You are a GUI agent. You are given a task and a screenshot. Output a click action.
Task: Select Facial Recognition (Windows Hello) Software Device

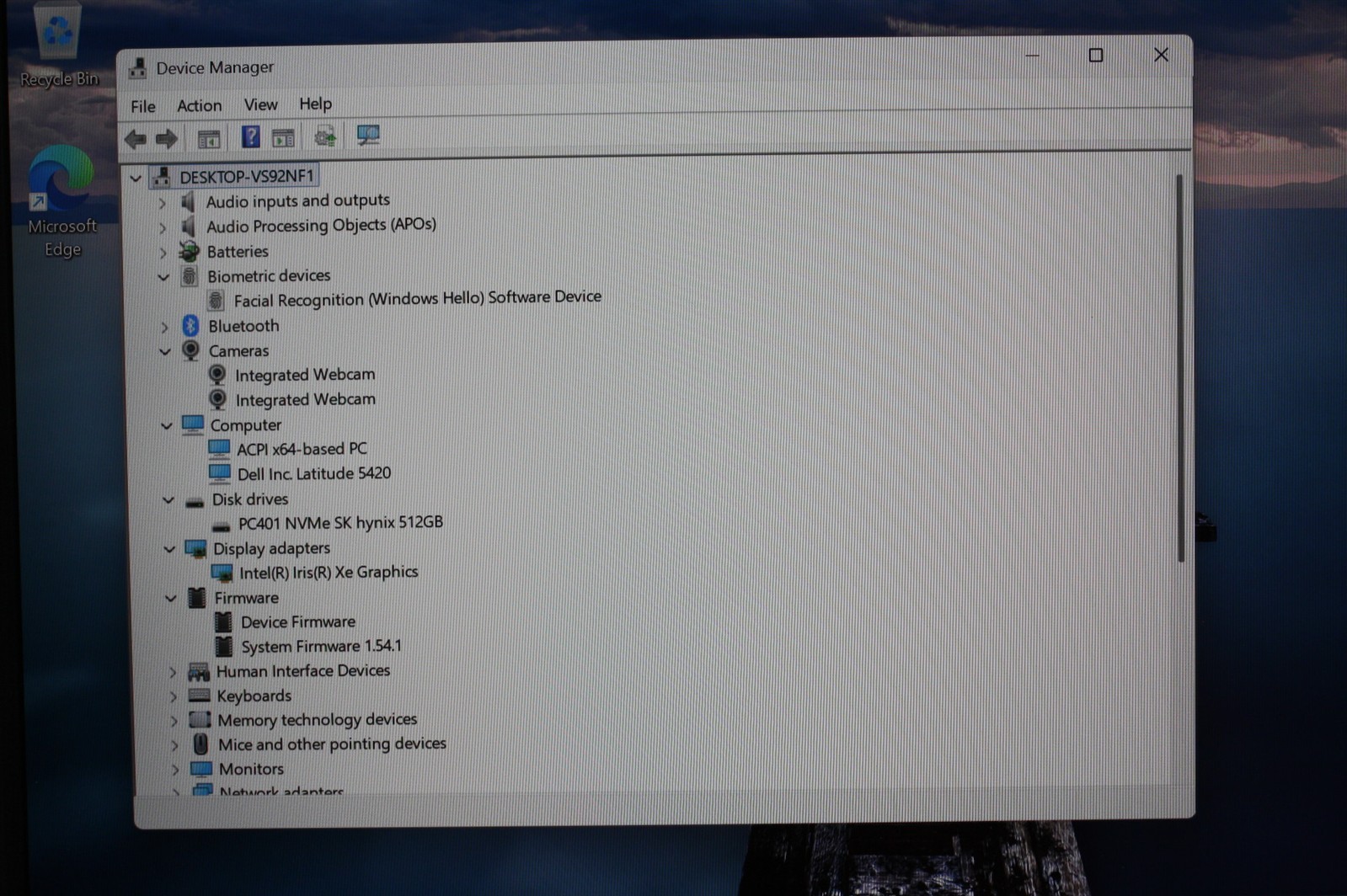point(418,298)
